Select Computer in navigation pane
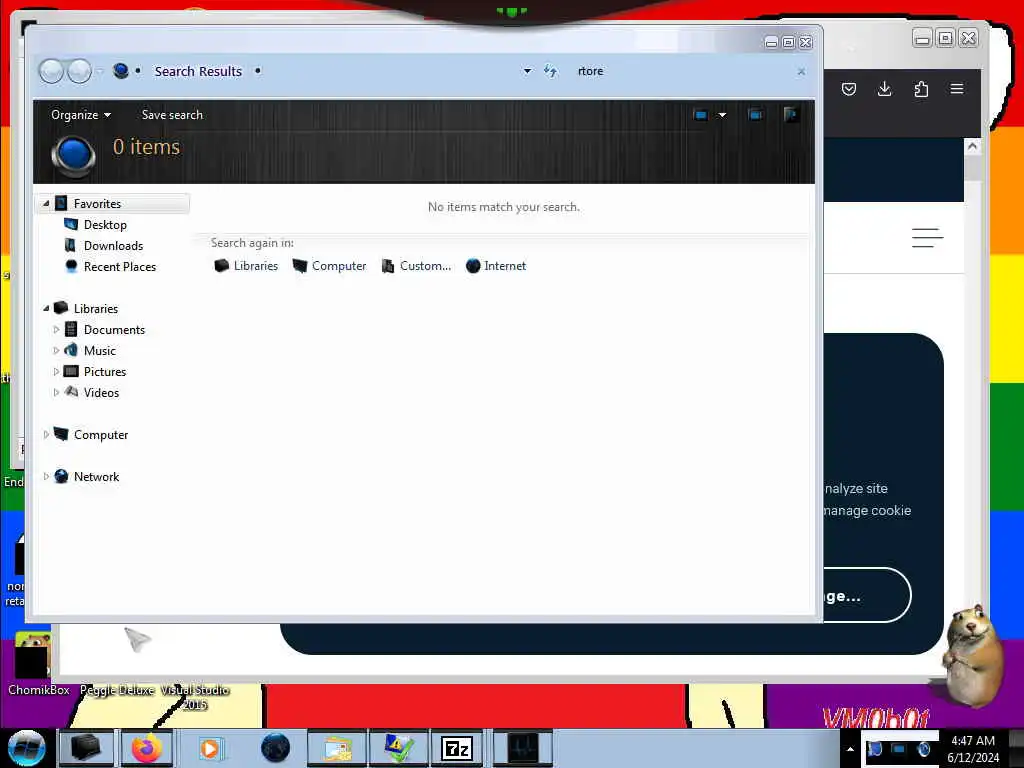Screen dimensions: 1024x768 click(101, 434)
